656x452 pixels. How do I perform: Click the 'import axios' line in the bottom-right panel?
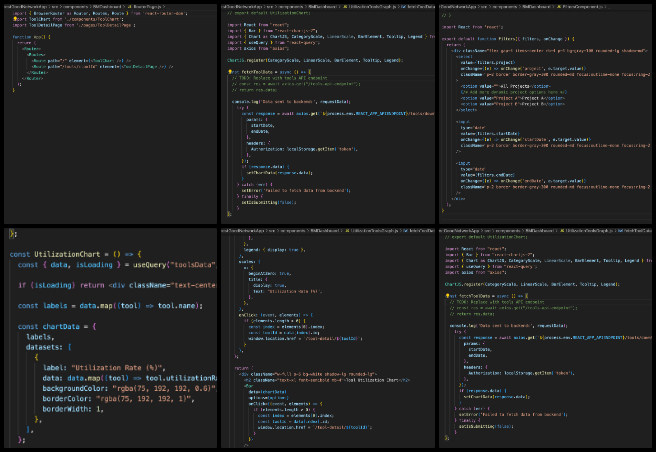[x=476, y=272]
